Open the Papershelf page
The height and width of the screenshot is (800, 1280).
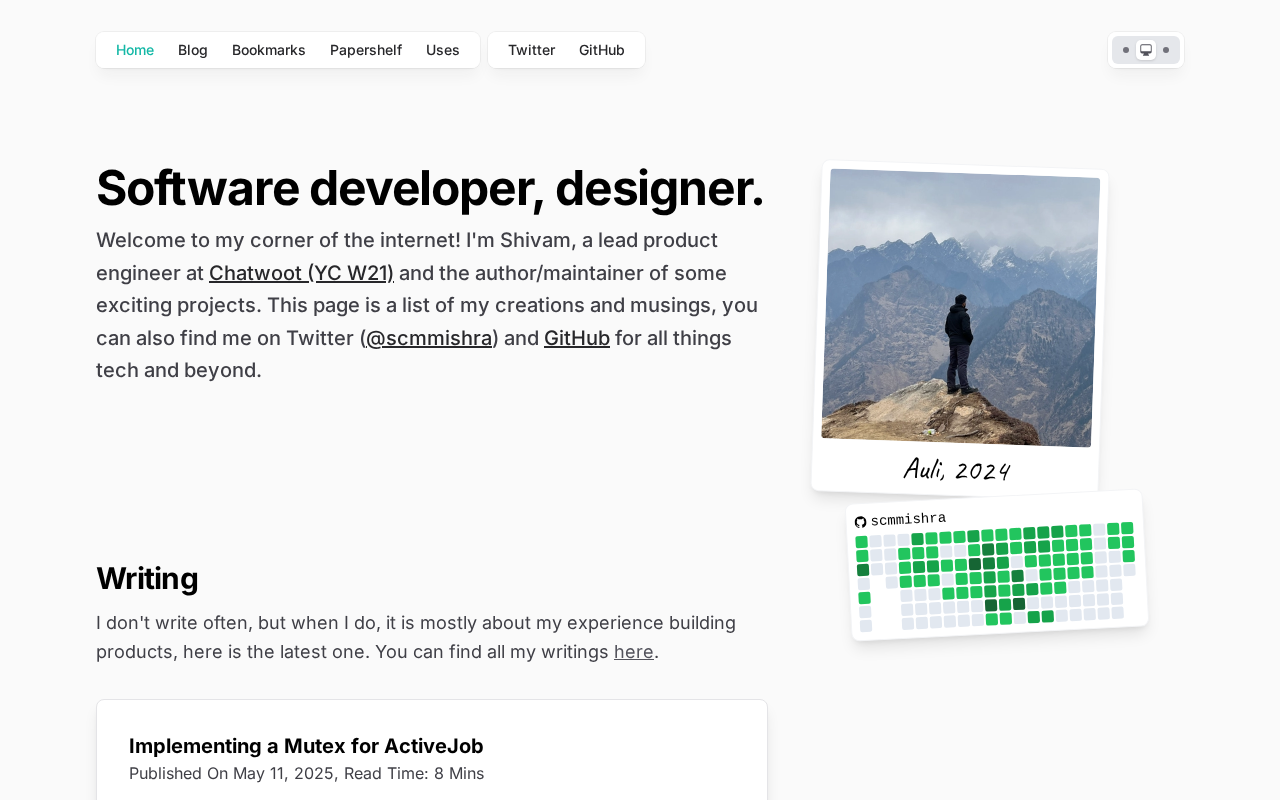(x=366, y=50)
